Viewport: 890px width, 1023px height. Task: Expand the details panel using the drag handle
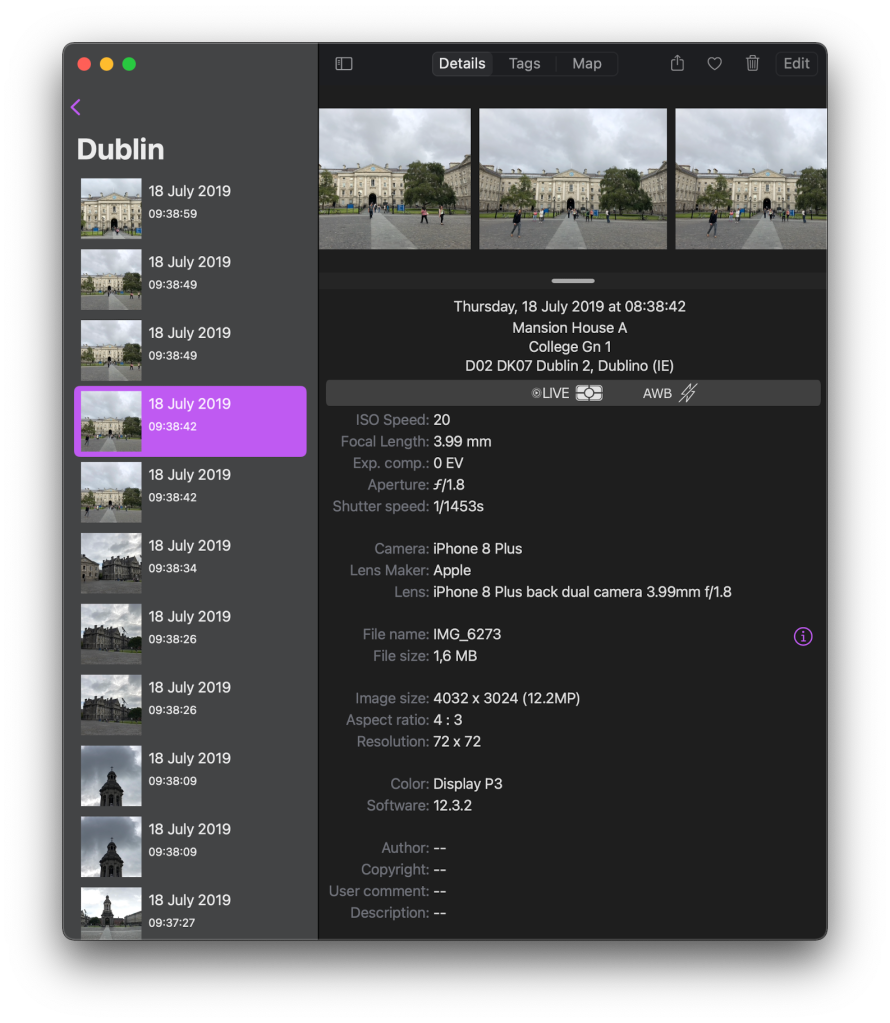(x=572, y=281)
